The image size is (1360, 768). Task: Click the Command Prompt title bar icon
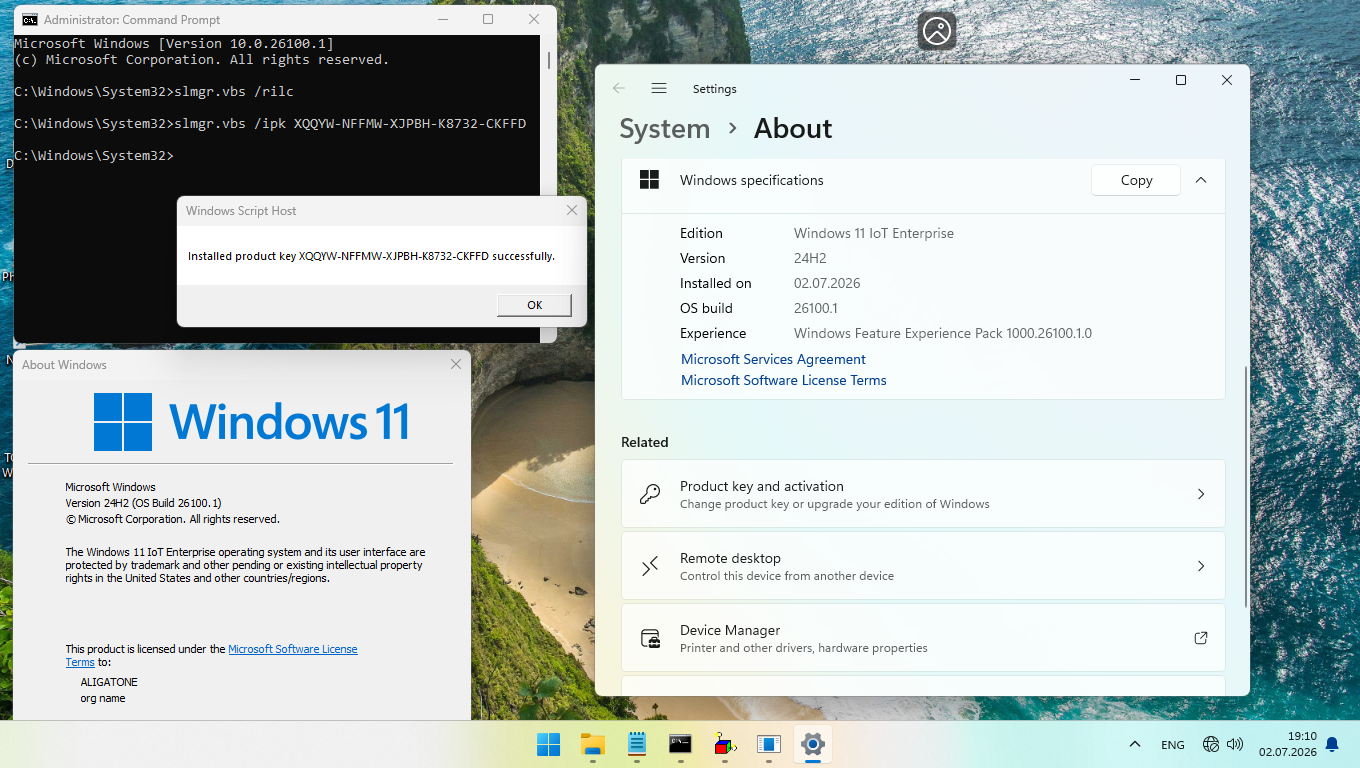pos(30,19)
